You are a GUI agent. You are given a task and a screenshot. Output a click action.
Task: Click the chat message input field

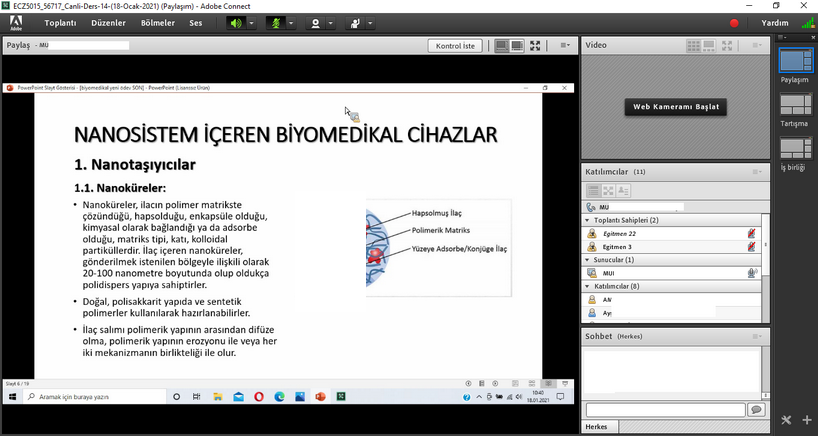pyautogui.click(x=665, y=410)
